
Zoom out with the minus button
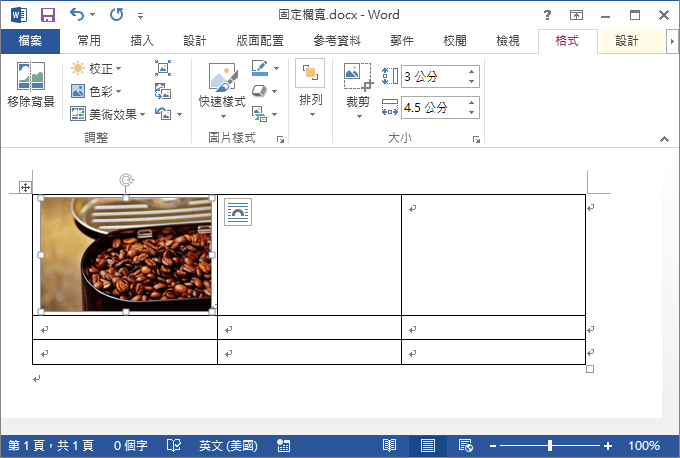493,446
